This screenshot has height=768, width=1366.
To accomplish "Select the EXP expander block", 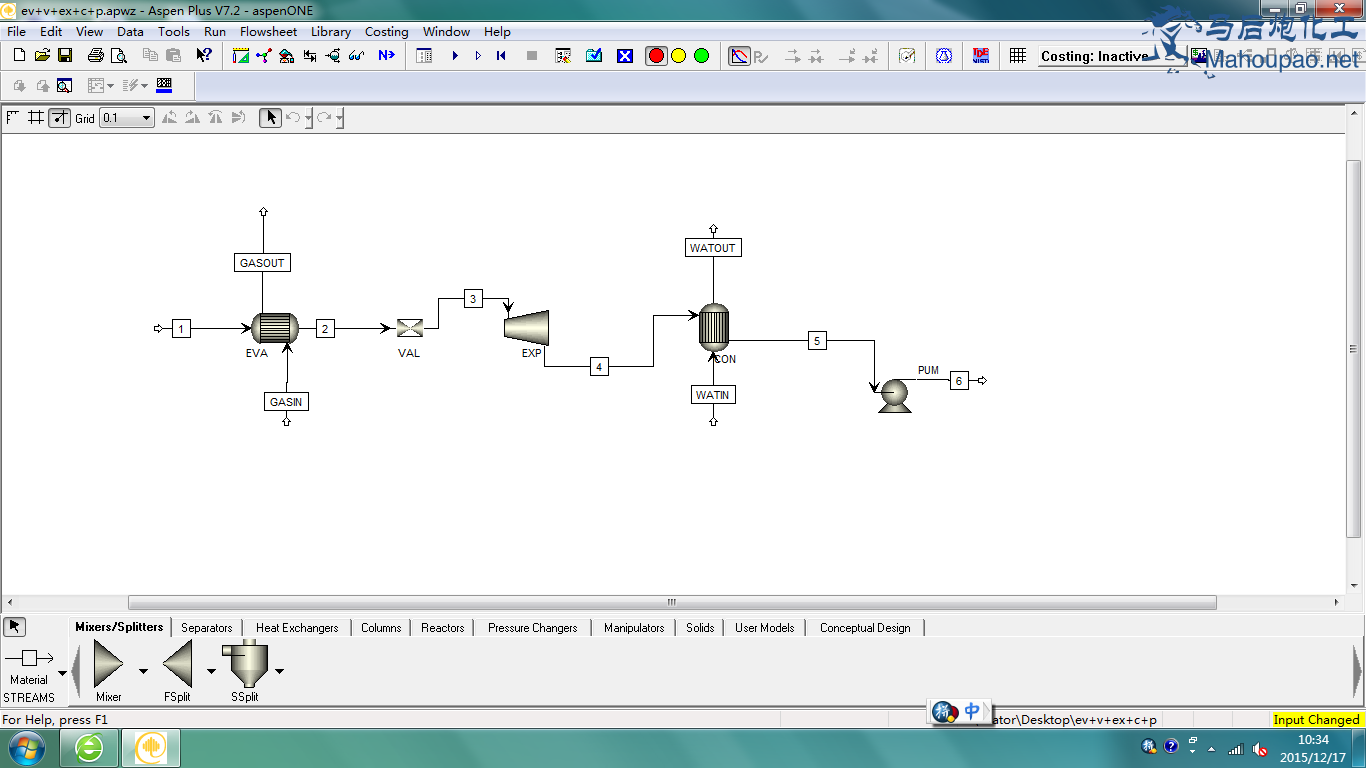I will pos(527,326).
